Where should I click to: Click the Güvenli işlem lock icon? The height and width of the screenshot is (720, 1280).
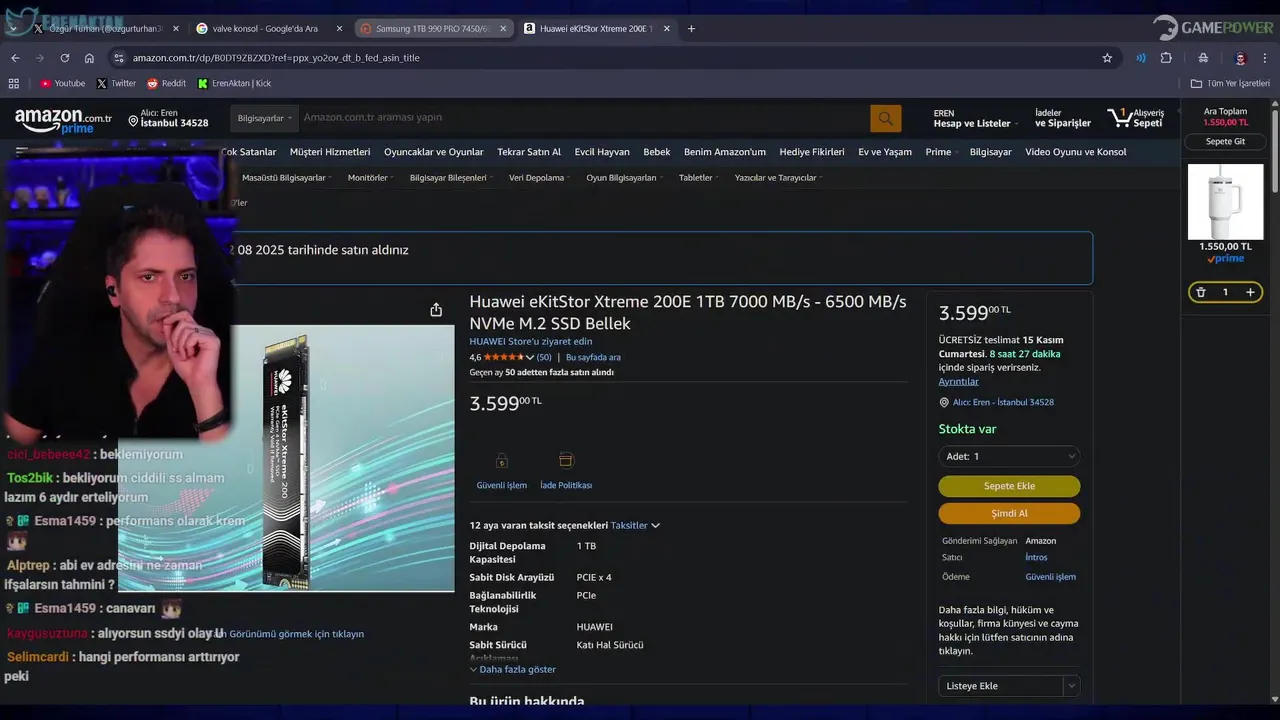(x=502, y=461)
